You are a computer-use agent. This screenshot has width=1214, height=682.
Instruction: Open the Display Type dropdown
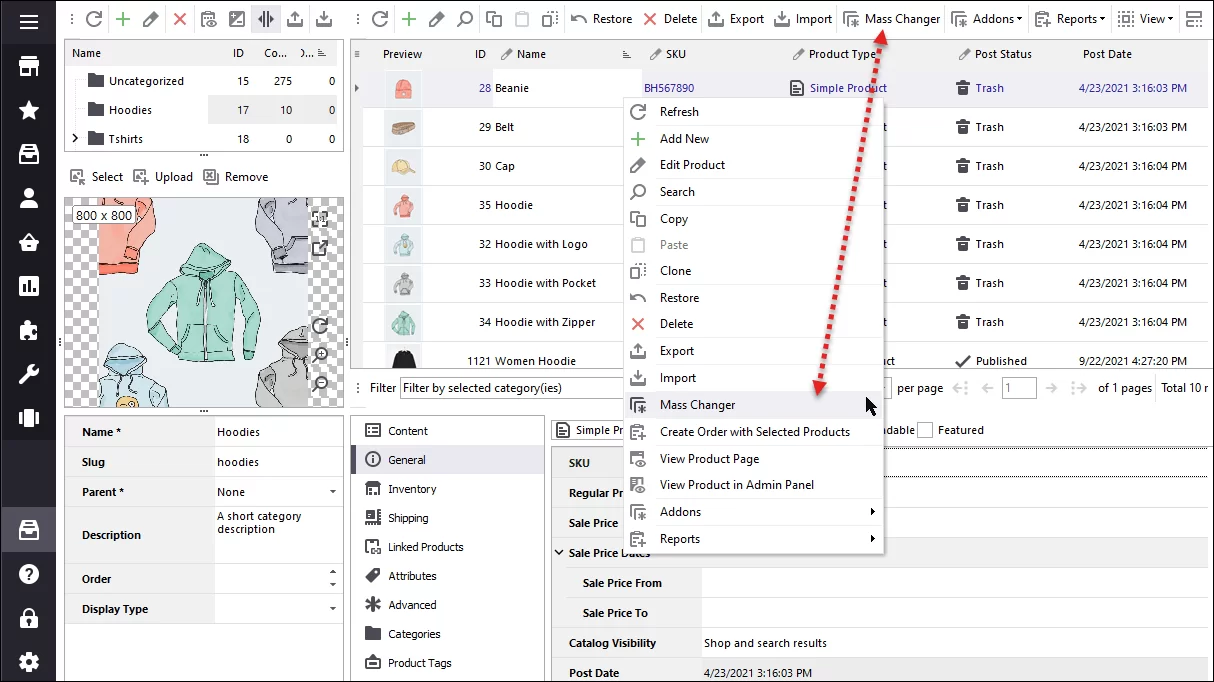point(332,609)
